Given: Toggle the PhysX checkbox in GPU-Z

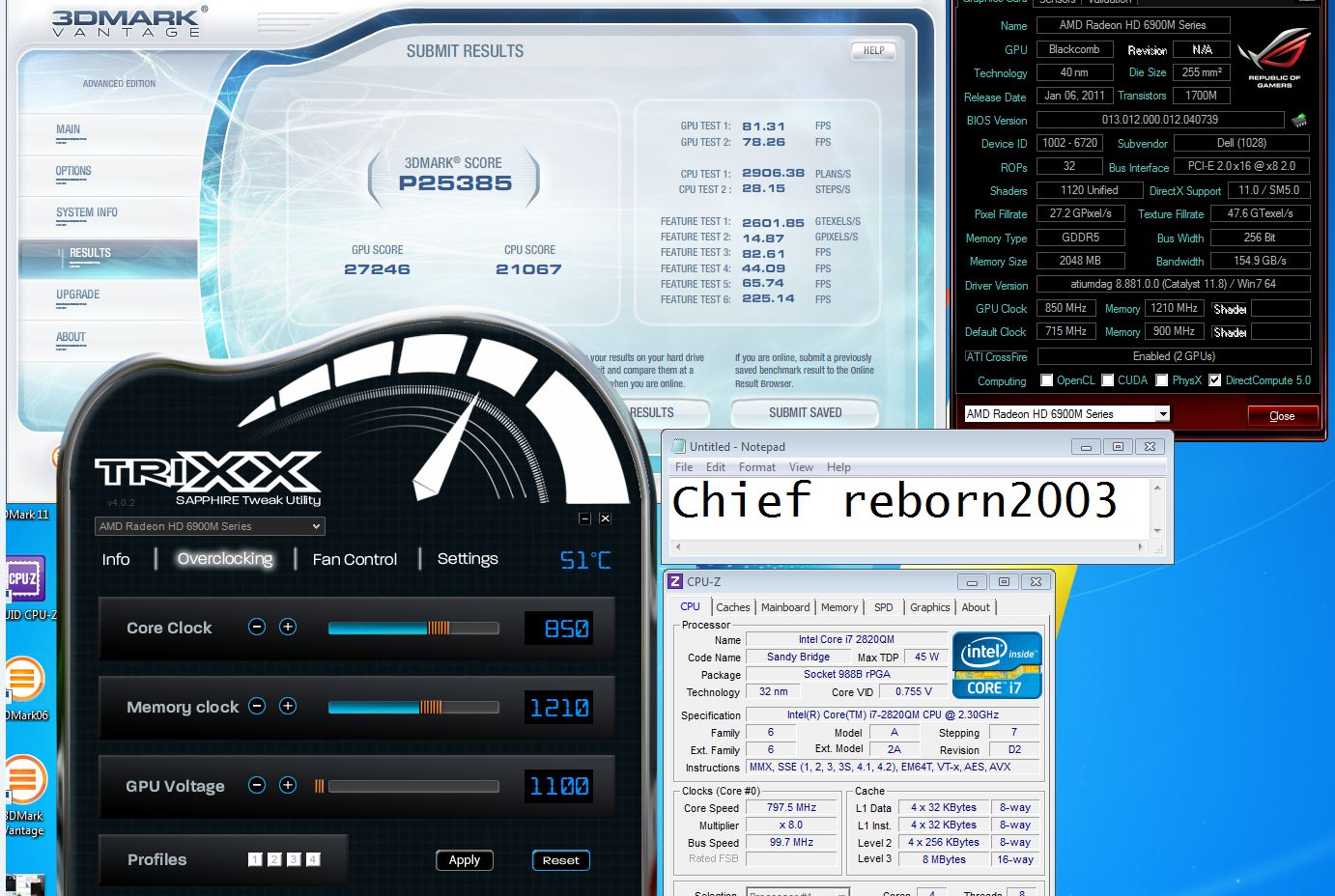Looking at the screenshot, I should pyautogui.click(x=1162, y=380).
